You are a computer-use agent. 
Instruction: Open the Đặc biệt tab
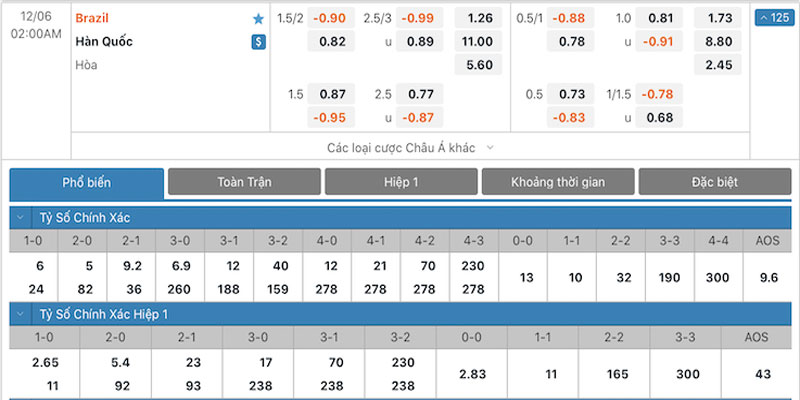point(715,182)
